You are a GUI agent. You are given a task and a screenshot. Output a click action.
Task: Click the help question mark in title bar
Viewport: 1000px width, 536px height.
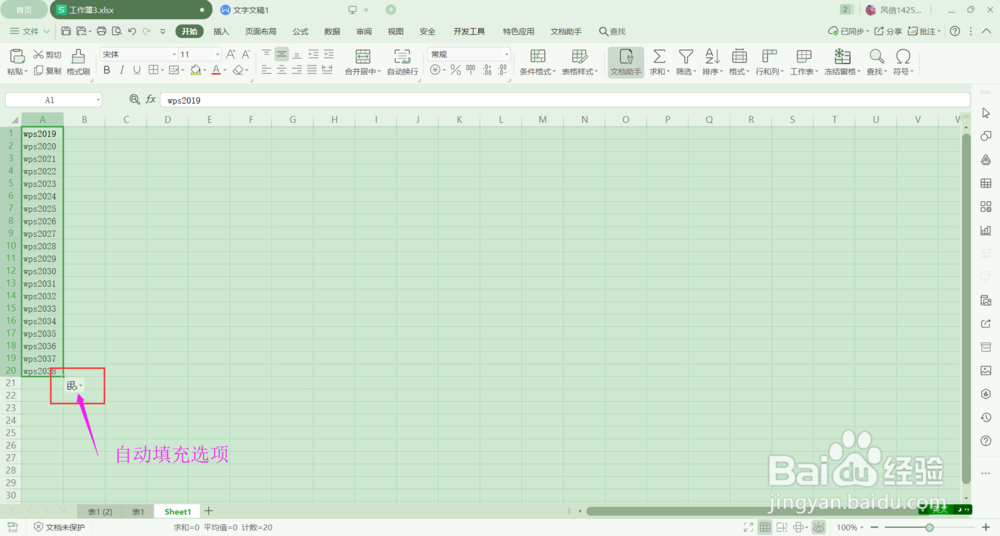tap(955, 31)
